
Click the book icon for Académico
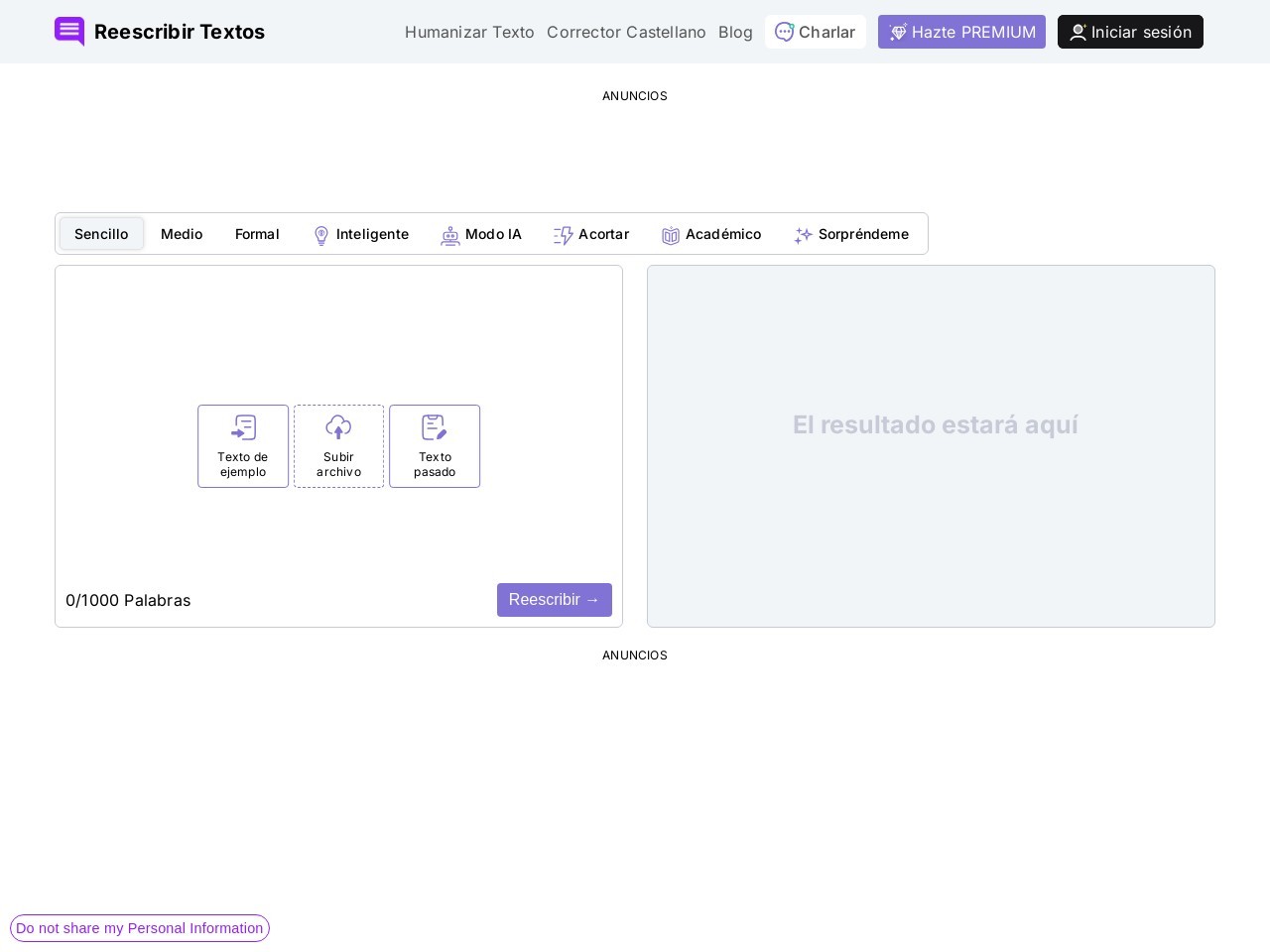671,235
